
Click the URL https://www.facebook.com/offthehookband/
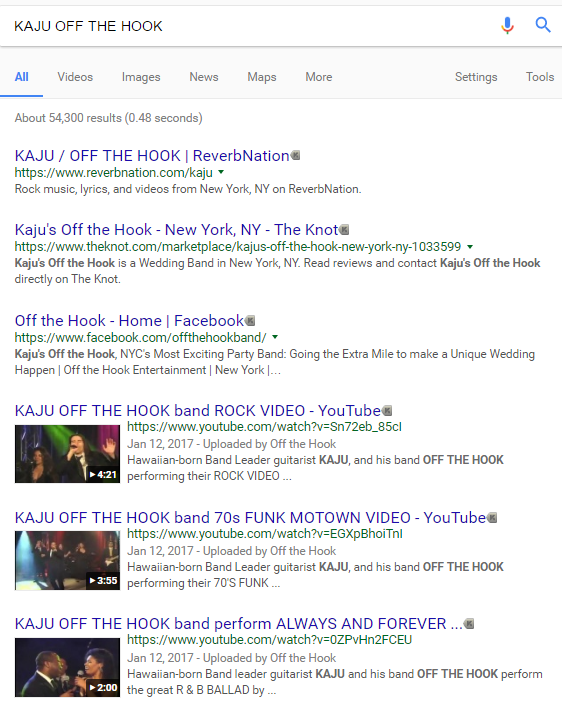point(141,337)
